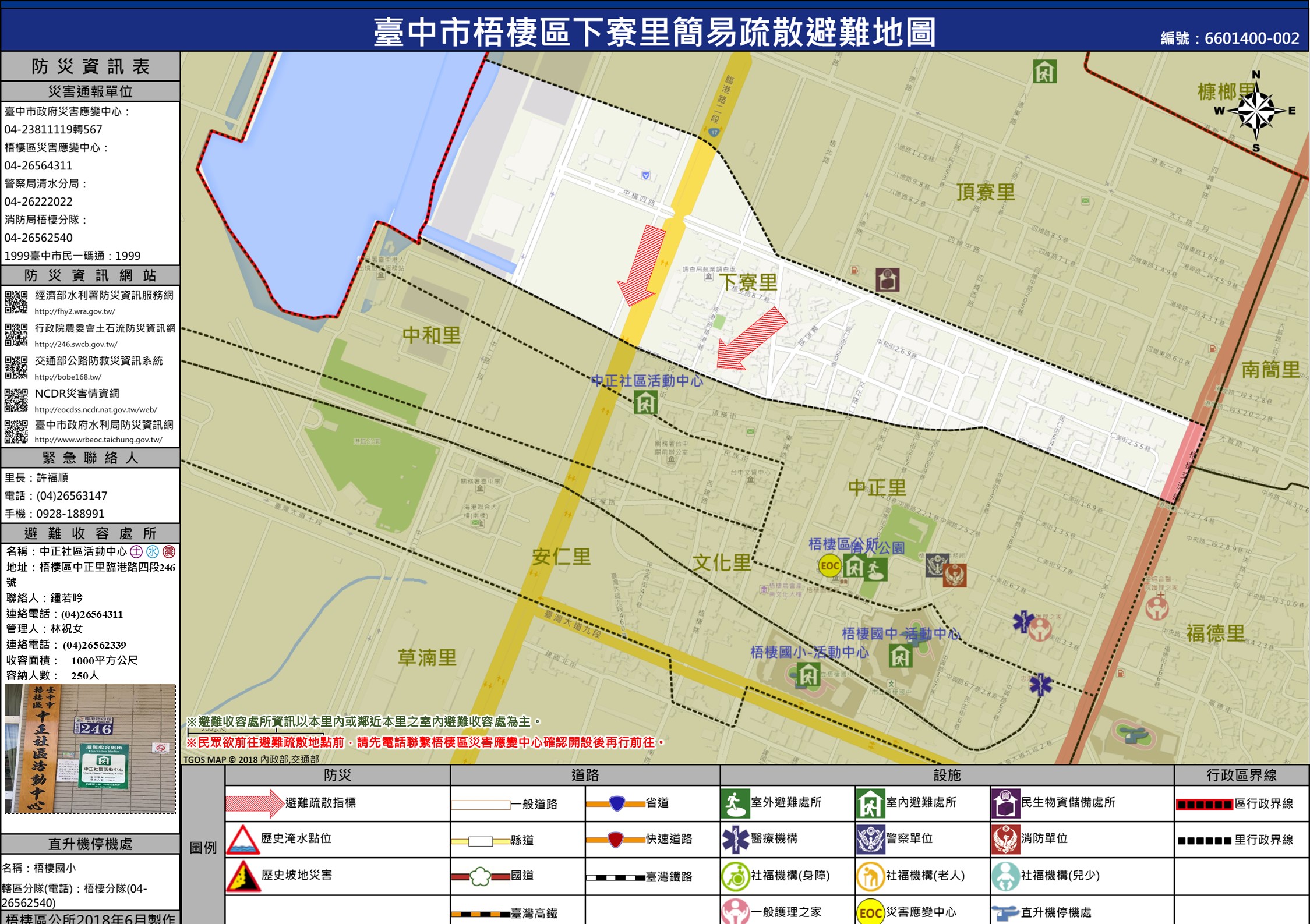Viewport: 1310px width, 924px height.
Task: Click the 中正社區活動中心 building photo
Action: click(90, 748)
